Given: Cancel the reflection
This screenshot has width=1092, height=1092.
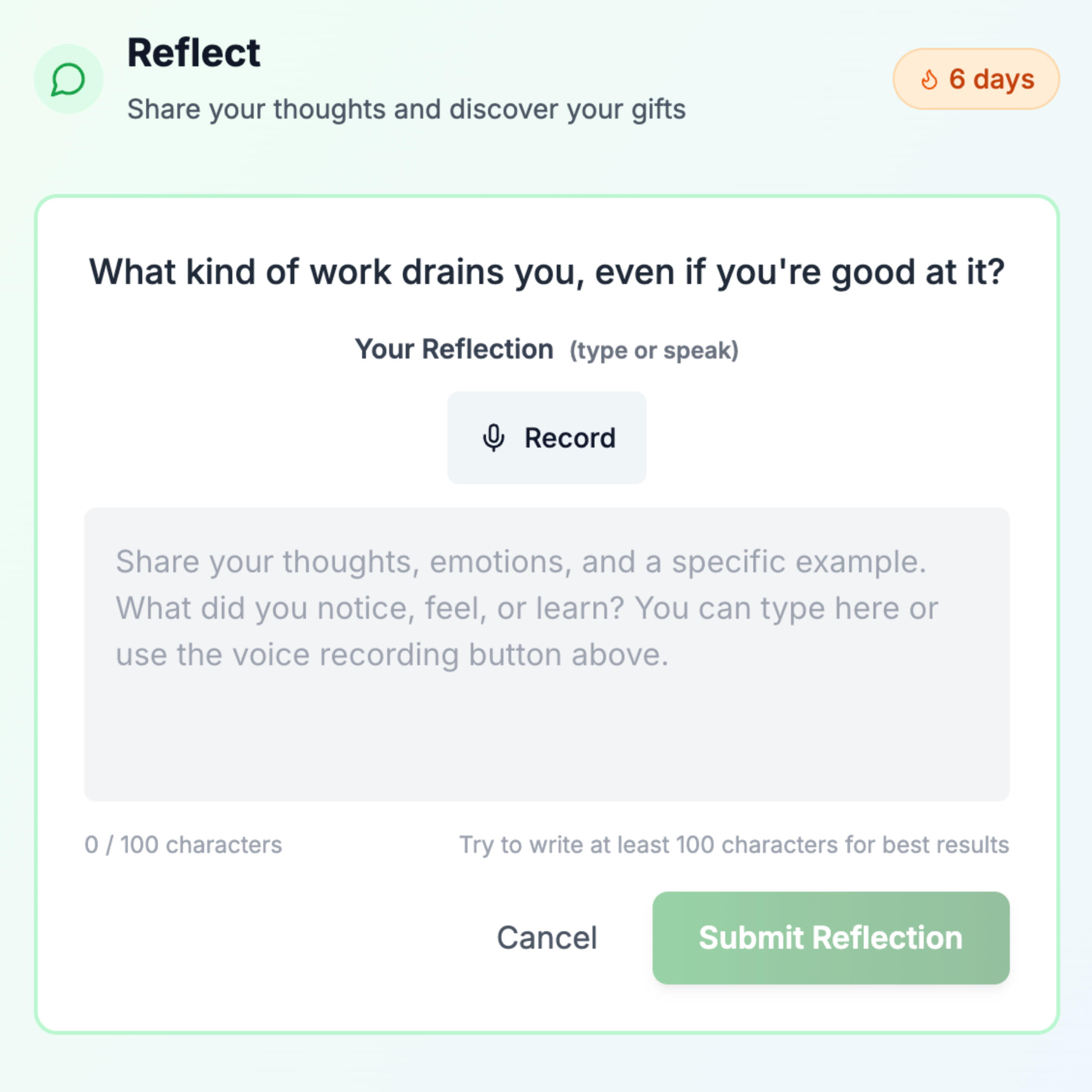Looking at the screenshot, I should click(x=546, y=938).
